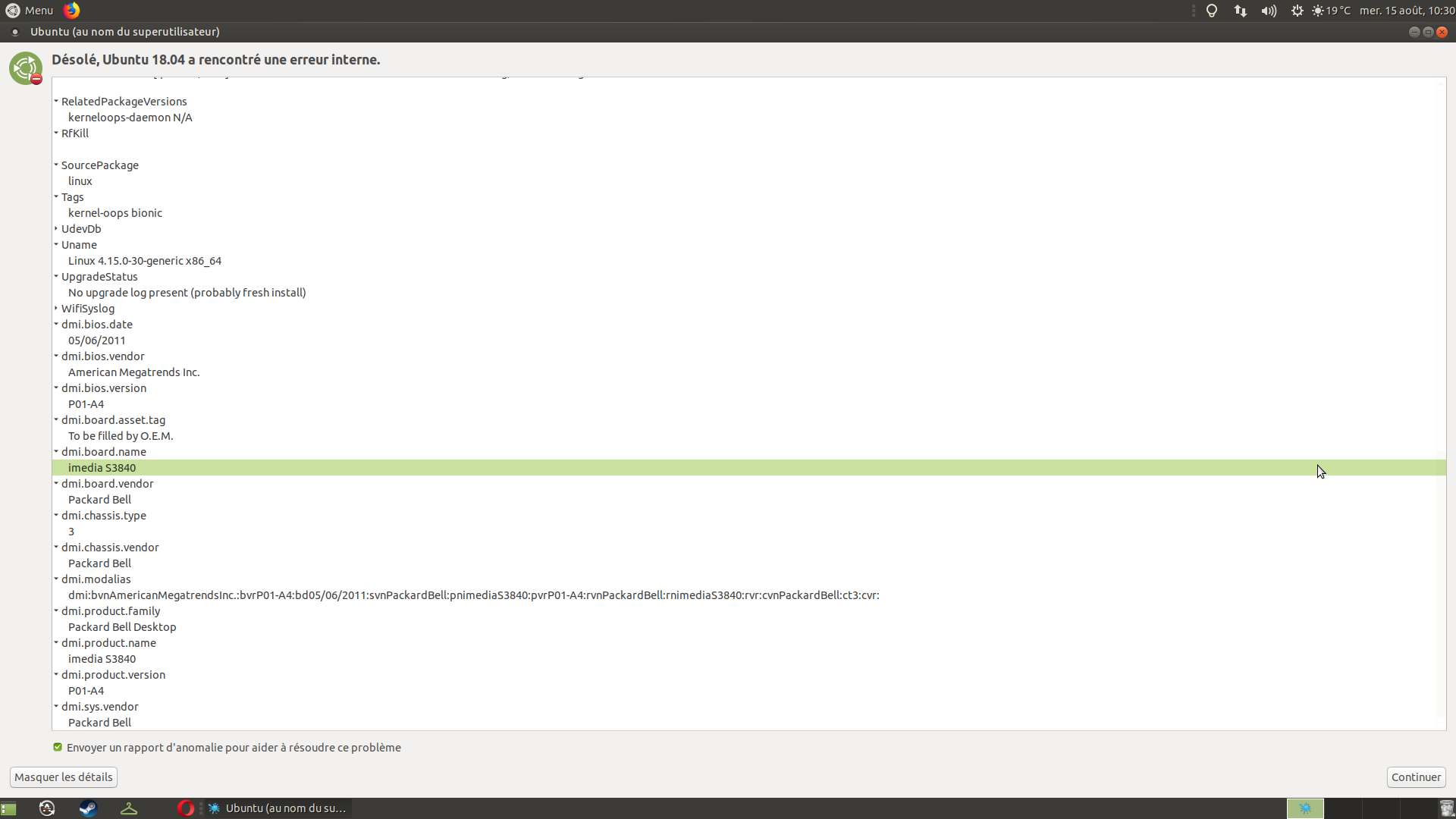
Task: Open the power settings gear indicator
Action: pyautogui.click(x=1298, y=11)
